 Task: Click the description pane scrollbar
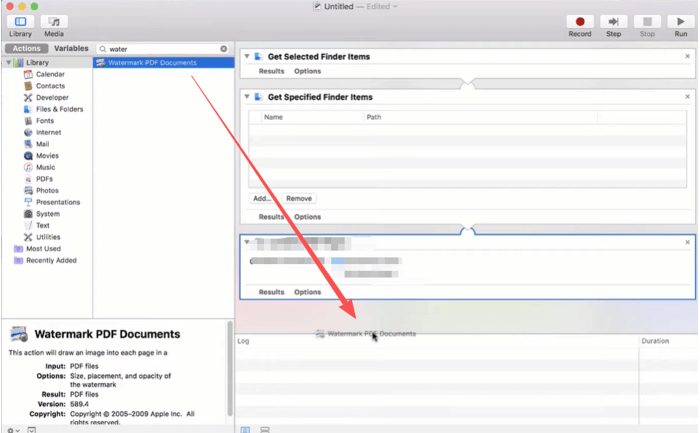click(x=230, y=368)
